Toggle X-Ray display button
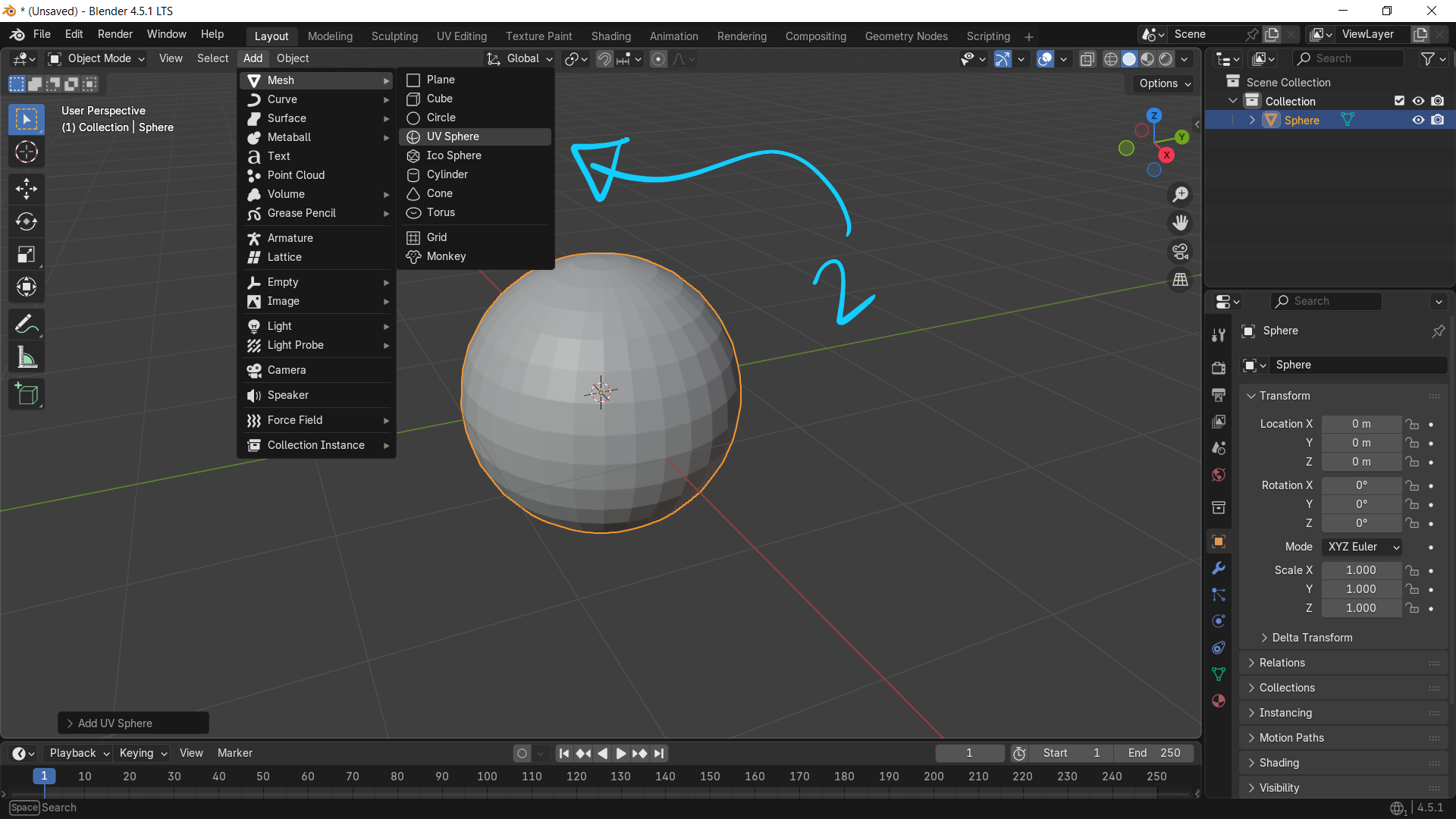Screen dimensions: 1456x819 pyautogui.click(x=1087, y=59)
